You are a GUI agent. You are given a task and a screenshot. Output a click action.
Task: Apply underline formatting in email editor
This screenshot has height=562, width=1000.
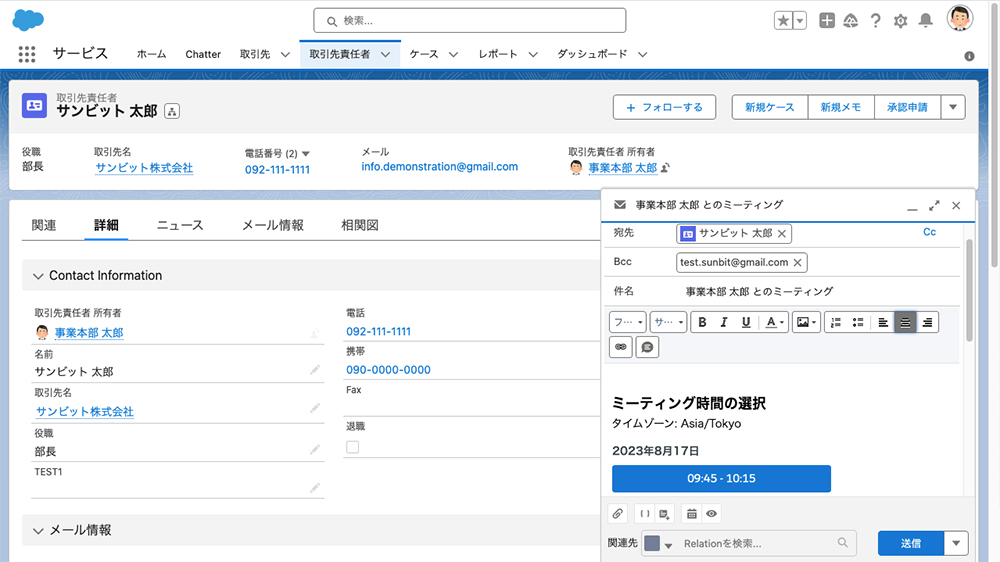[x=746, y=322]
